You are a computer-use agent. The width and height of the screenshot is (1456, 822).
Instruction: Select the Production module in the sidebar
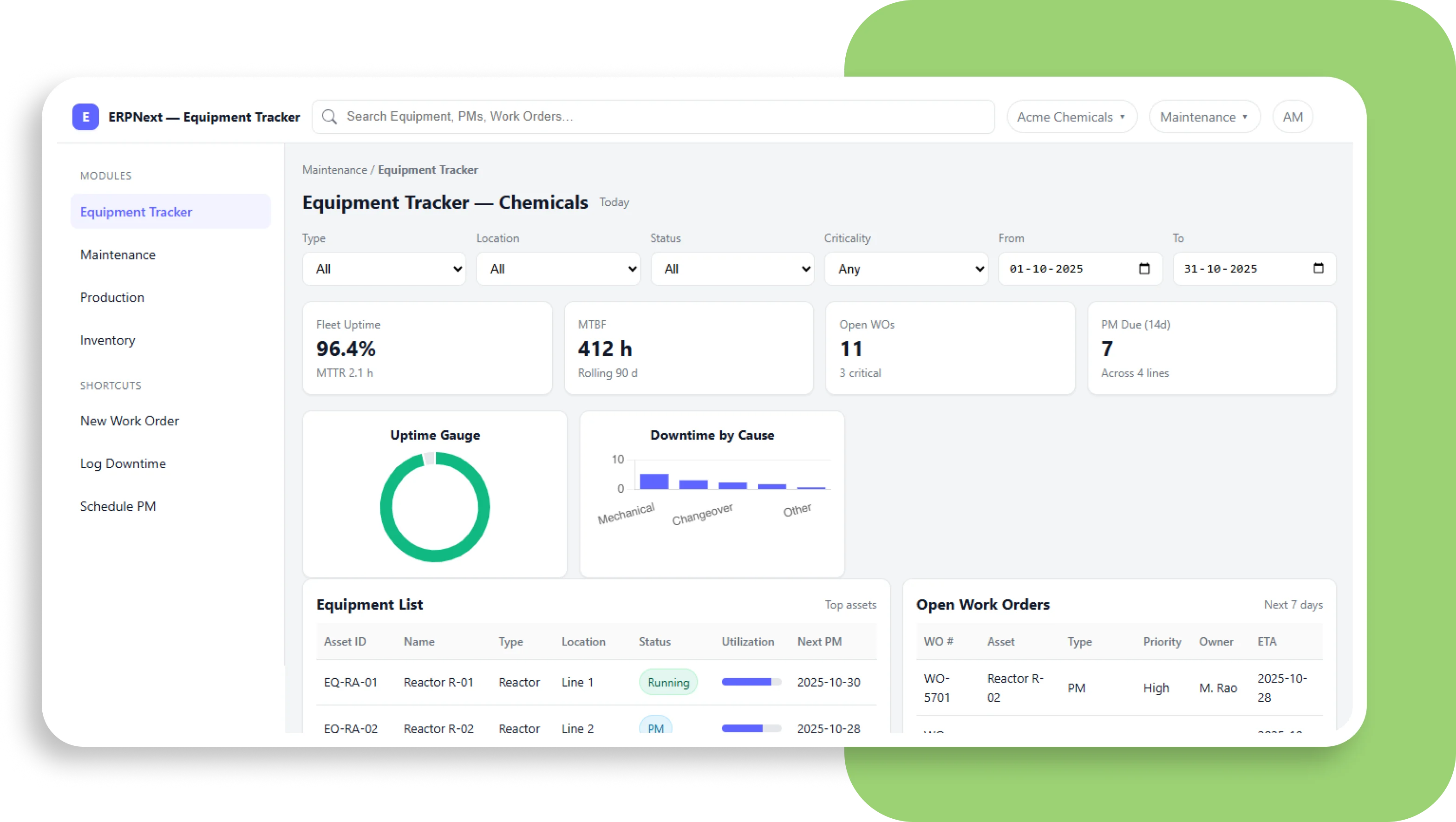click(112, 297)
